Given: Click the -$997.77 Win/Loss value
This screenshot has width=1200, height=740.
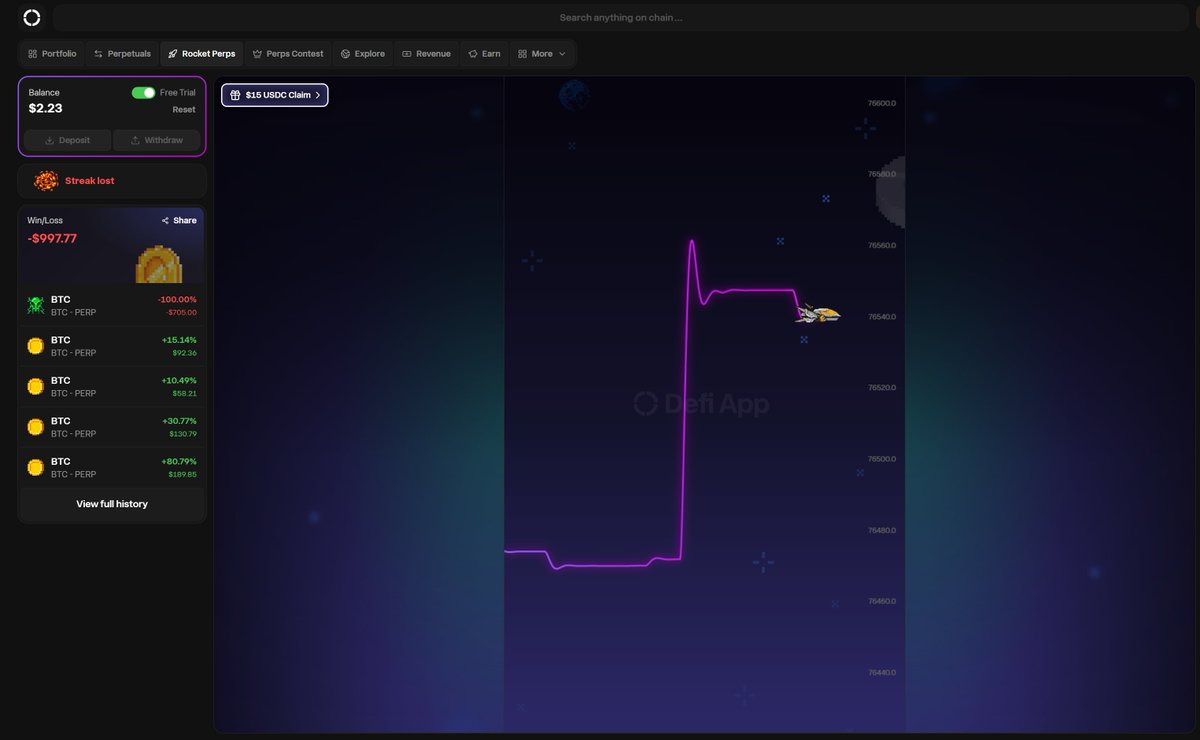Looking at the screenshot, I should tap(52, 238).
